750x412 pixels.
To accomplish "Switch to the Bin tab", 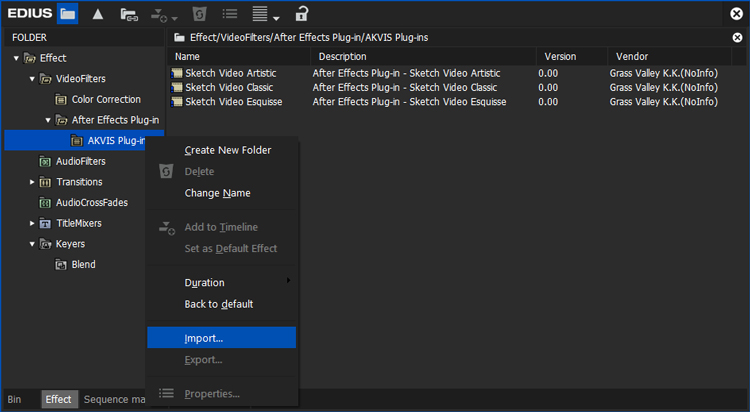I will click(14, 400).
